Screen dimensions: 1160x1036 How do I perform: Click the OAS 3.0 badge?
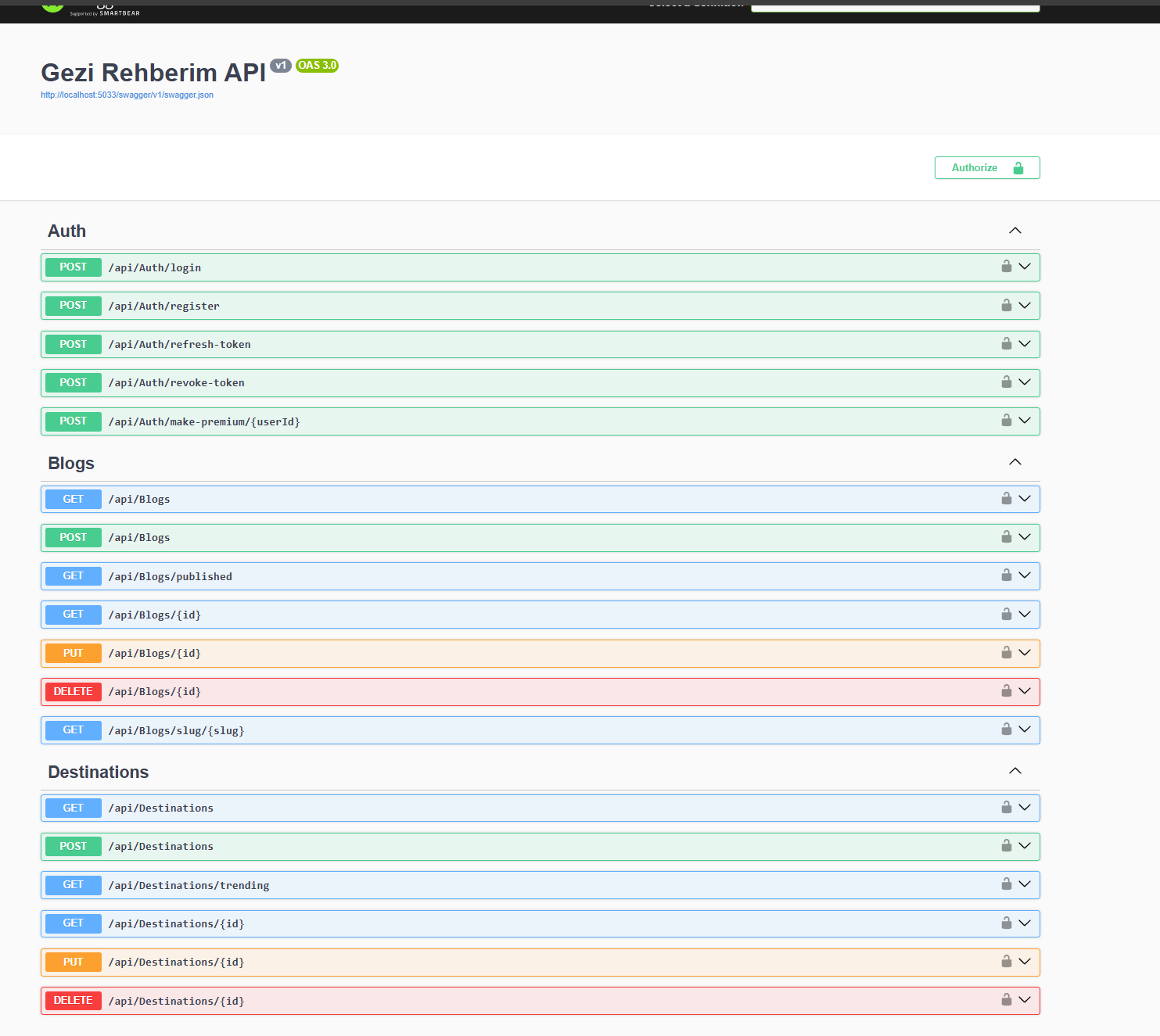click(x=318, y=66)
